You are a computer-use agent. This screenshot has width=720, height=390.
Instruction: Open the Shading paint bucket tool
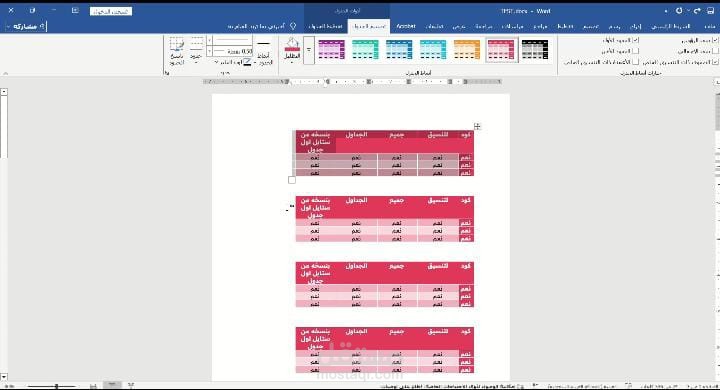pos(292,50)
